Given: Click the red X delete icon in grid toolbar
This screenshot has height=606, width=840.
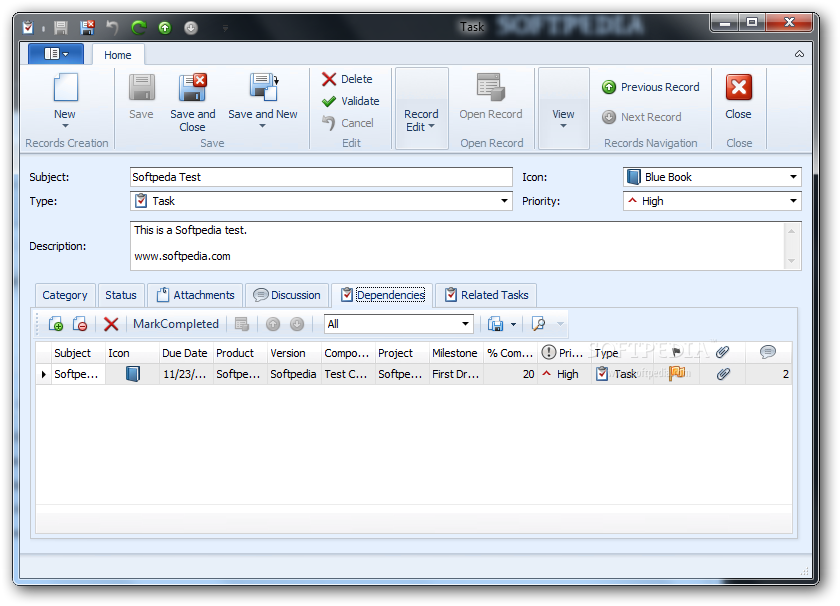Looking at the screenshot, I should point(111,324).
